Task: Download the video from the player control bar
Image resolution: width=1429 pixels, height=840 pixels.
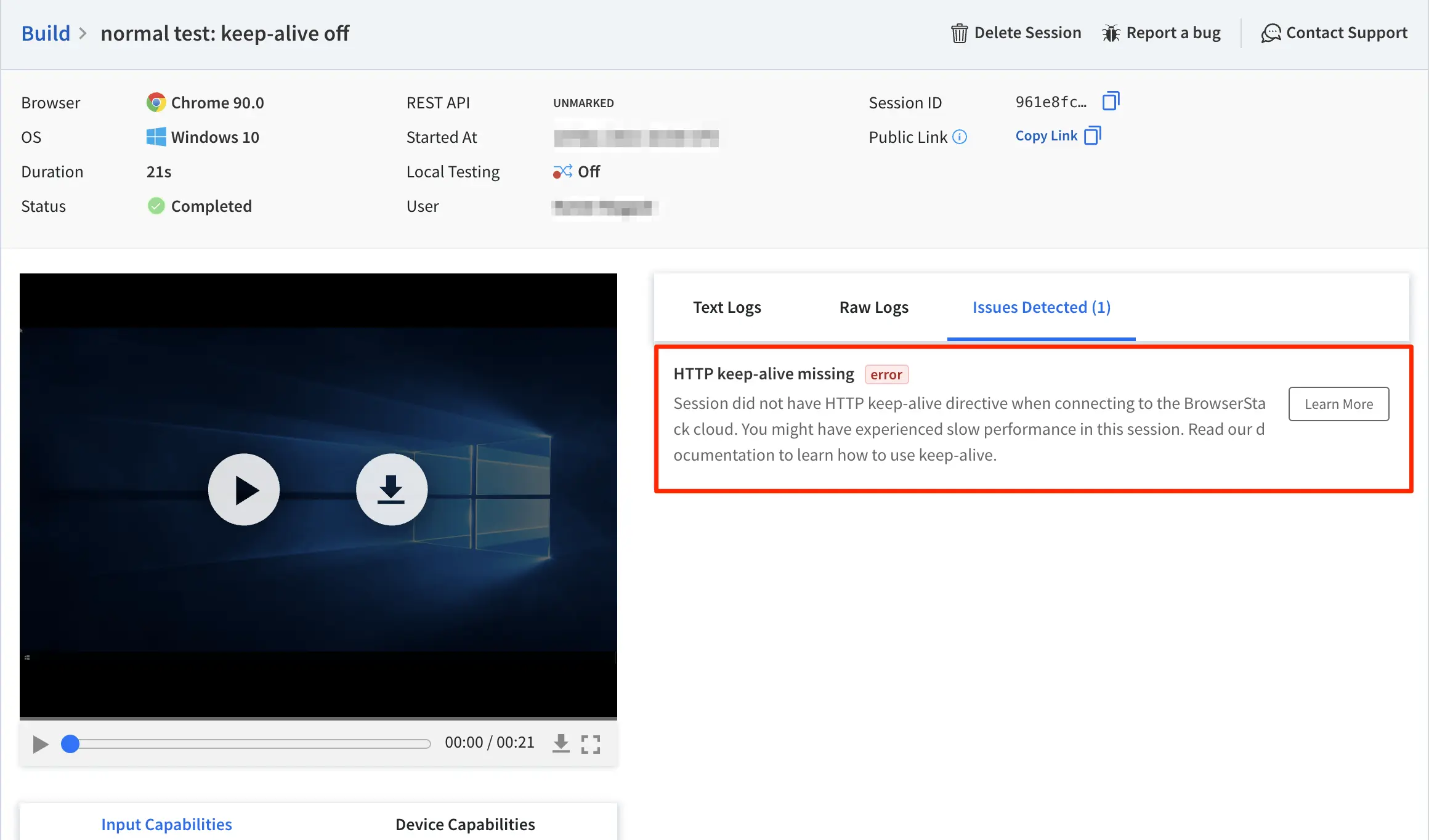Action: pos(561,743)
